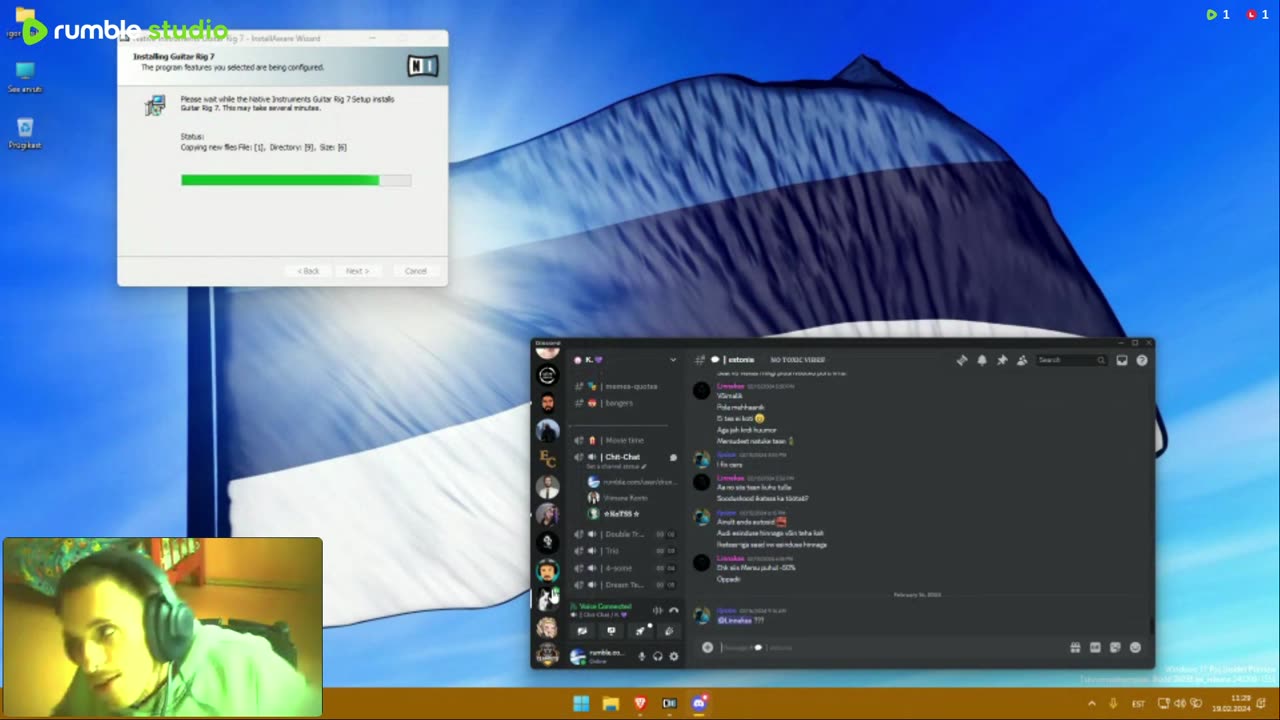The height and width of the screenshot is (720, 1280).
Task: Open the Recycle Bin desktop icon
Action: [25, 133]
